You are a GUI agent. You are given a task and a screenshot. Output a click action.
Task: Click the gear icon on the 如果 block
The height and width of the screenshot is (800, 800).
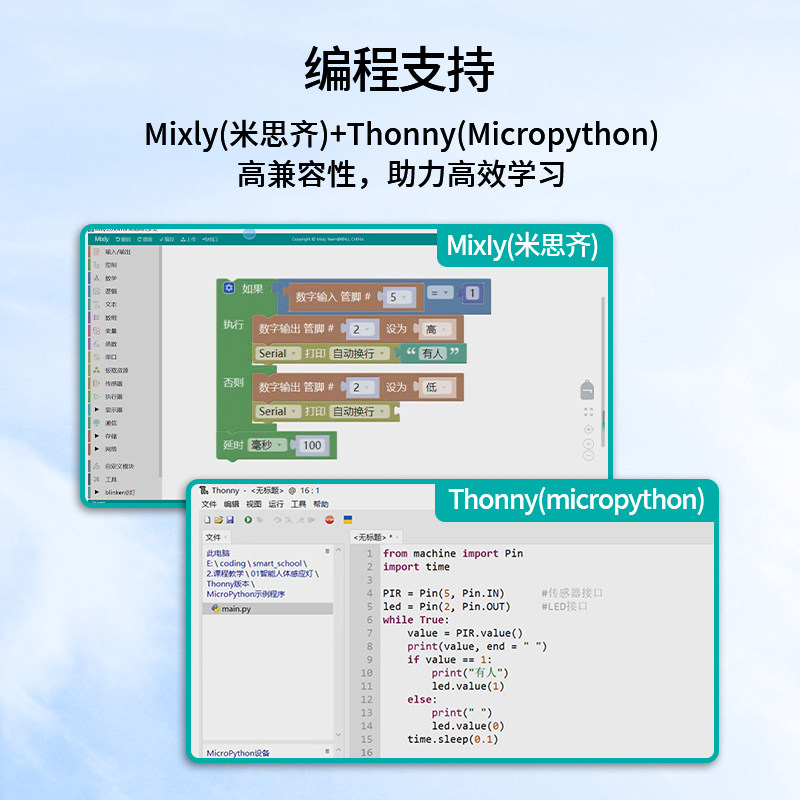click(229, 288)
